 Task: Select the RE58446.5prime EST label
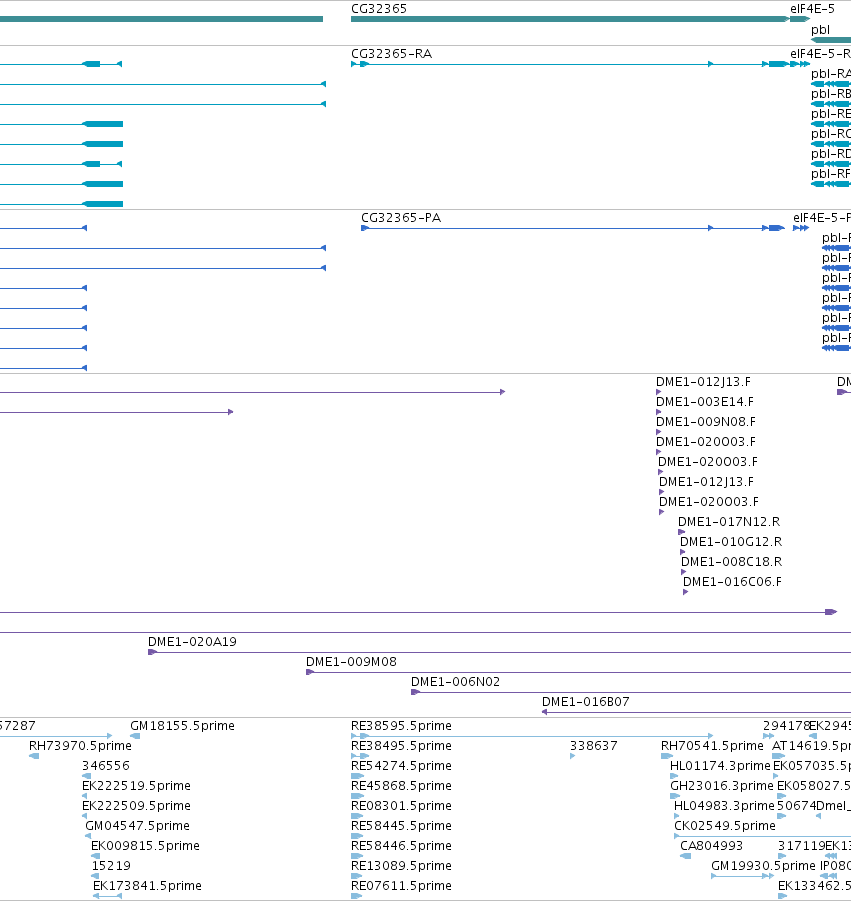click(x=401, y=846)
